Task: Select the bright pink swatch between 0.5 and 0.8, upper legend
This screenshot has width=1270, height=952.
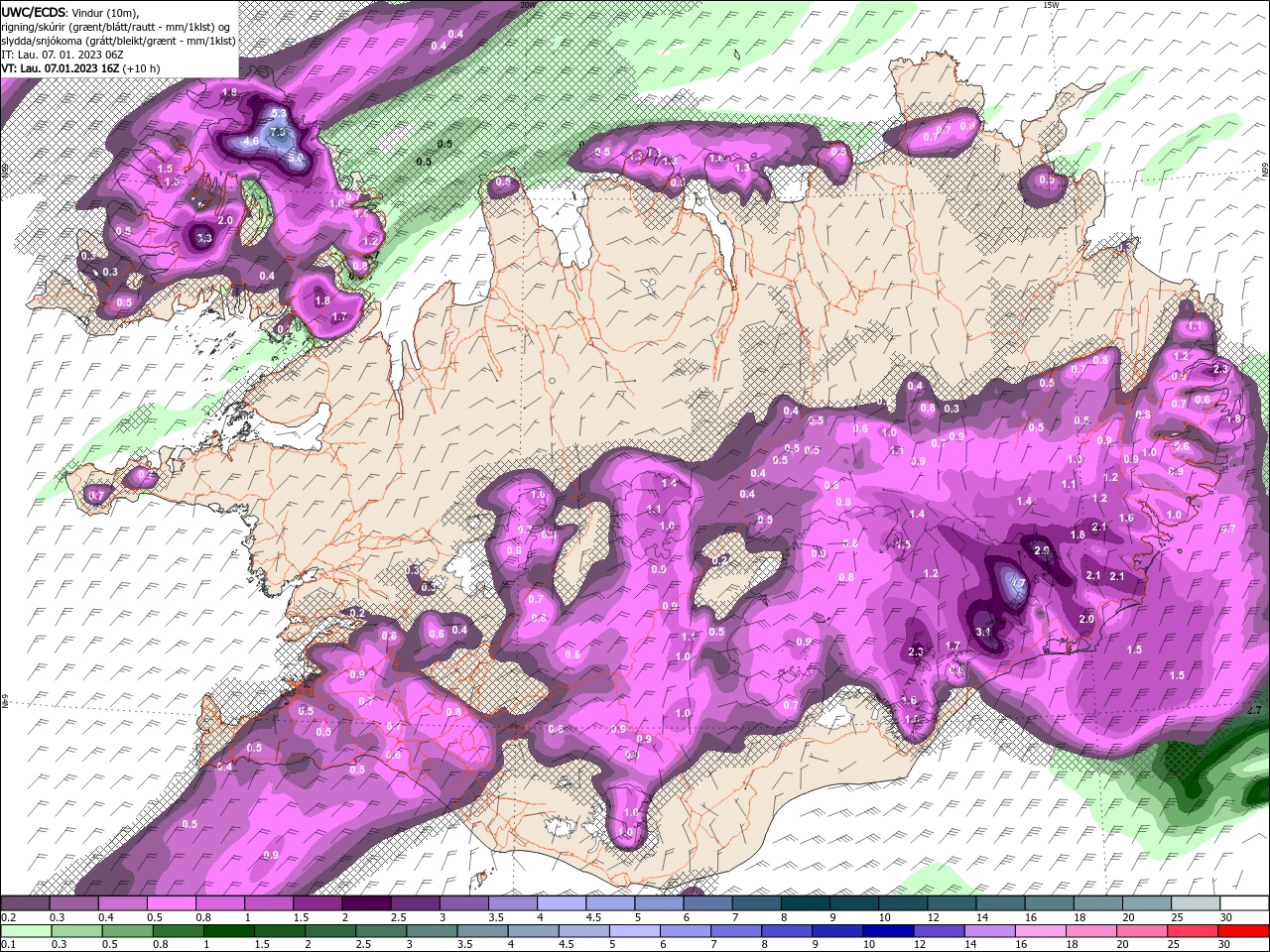Action: [x=171, y=903]
